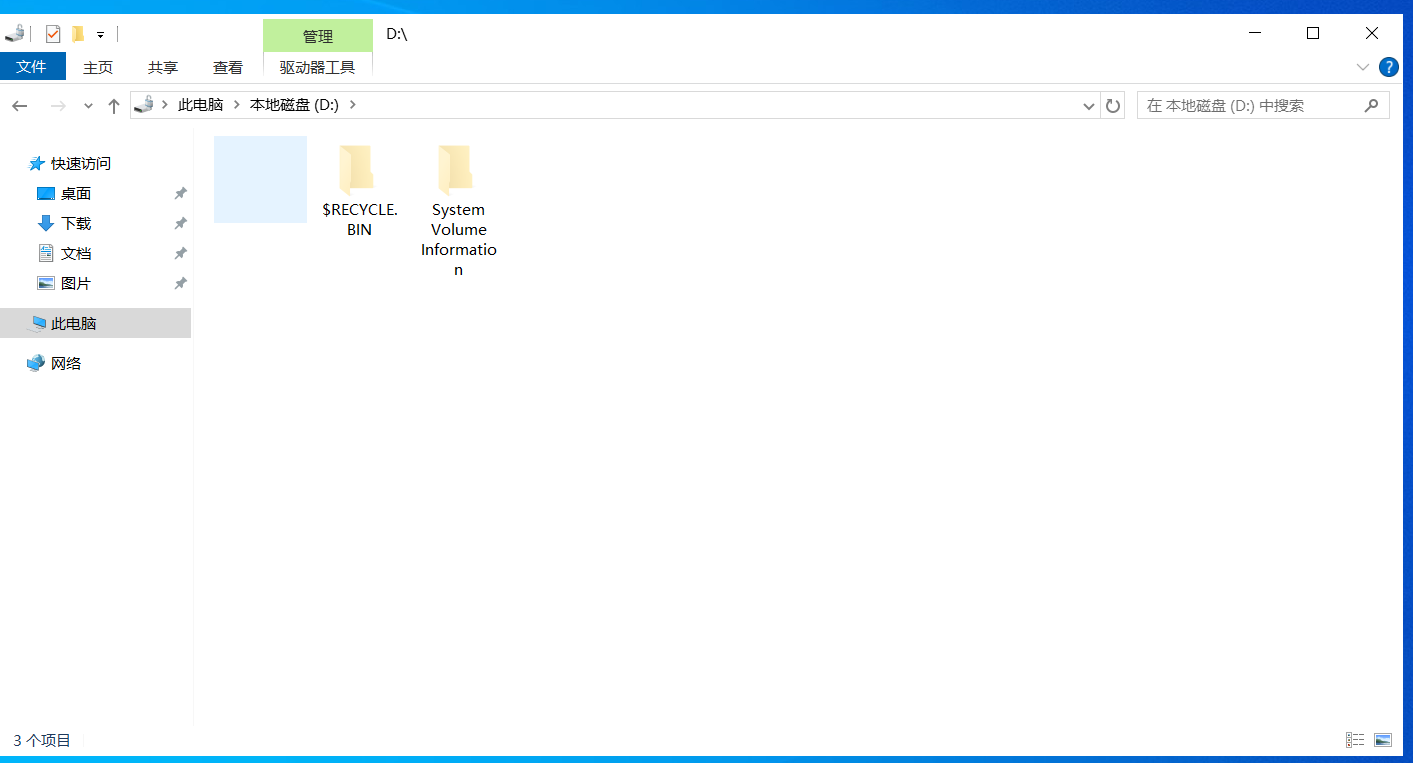Expand the ribbon with chevron
Image resolution: width=1413 pixels, height=763 pixels.
pos(1362,67)
